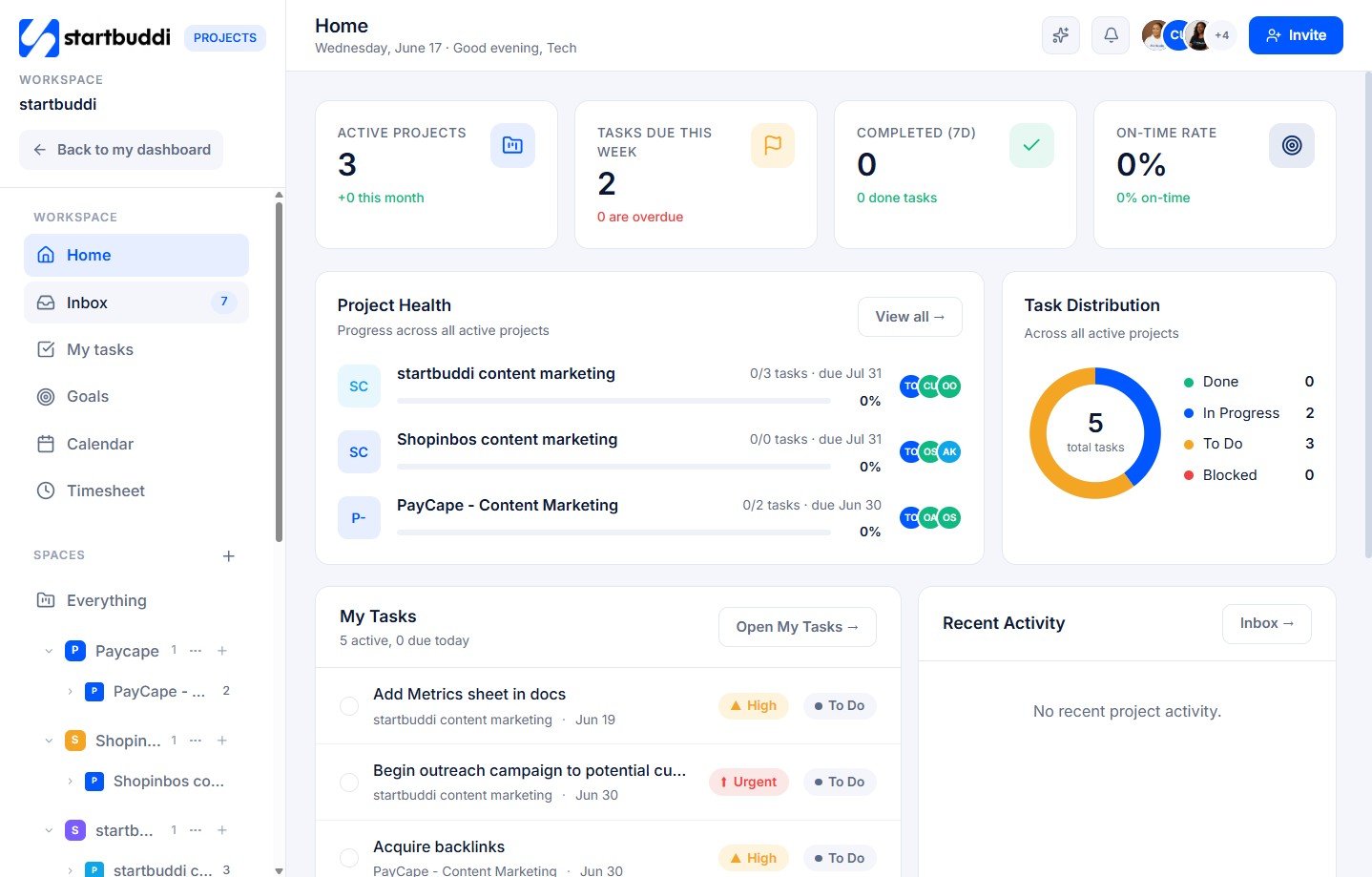
Task: Open the AI sparkle assistant icon
Action: pyautogui.click(x=1060, y=35)
